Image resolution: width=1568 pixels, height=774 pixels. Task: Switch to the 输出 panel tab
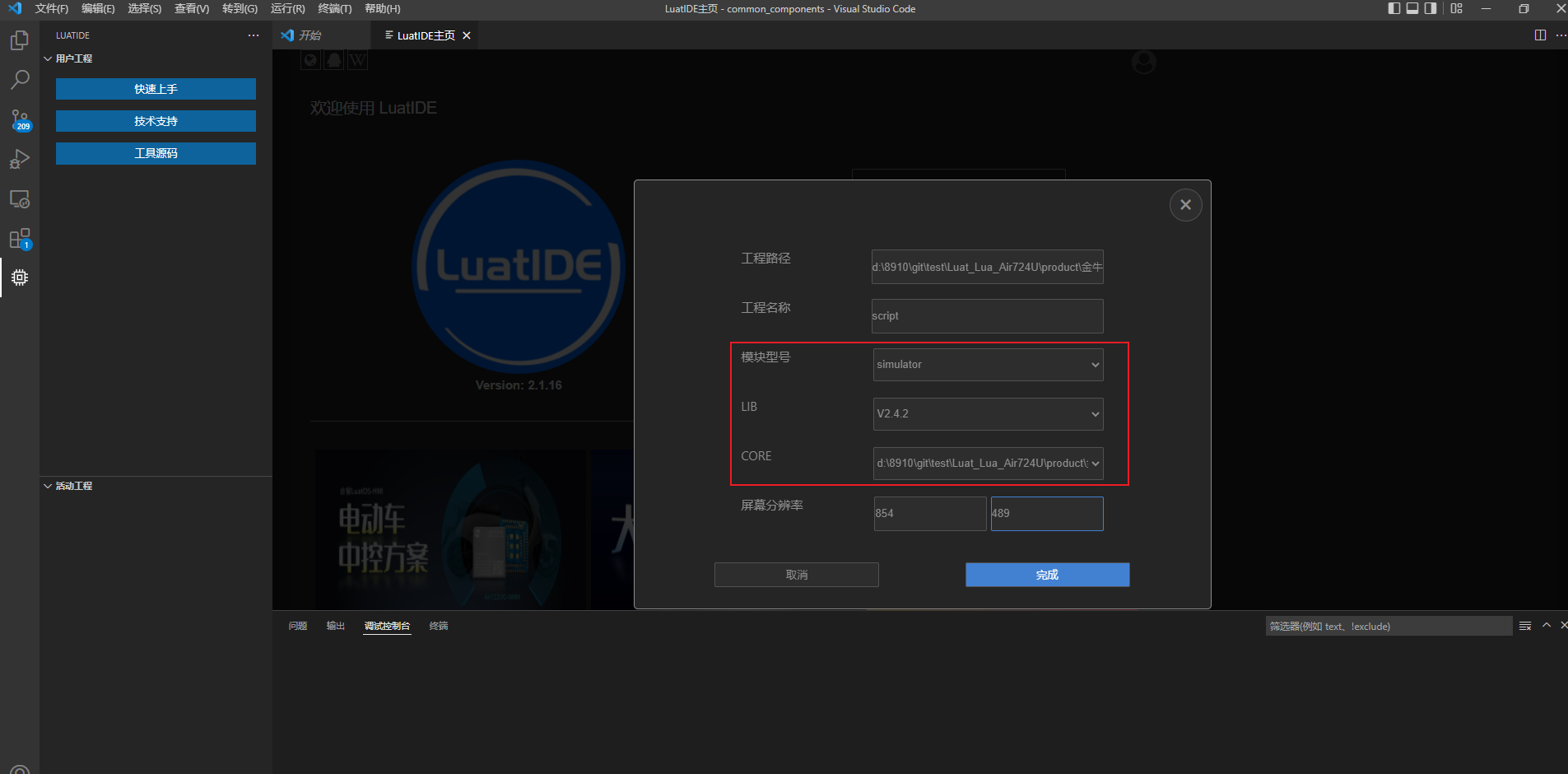pyautogui.click(x=336, y=626)
